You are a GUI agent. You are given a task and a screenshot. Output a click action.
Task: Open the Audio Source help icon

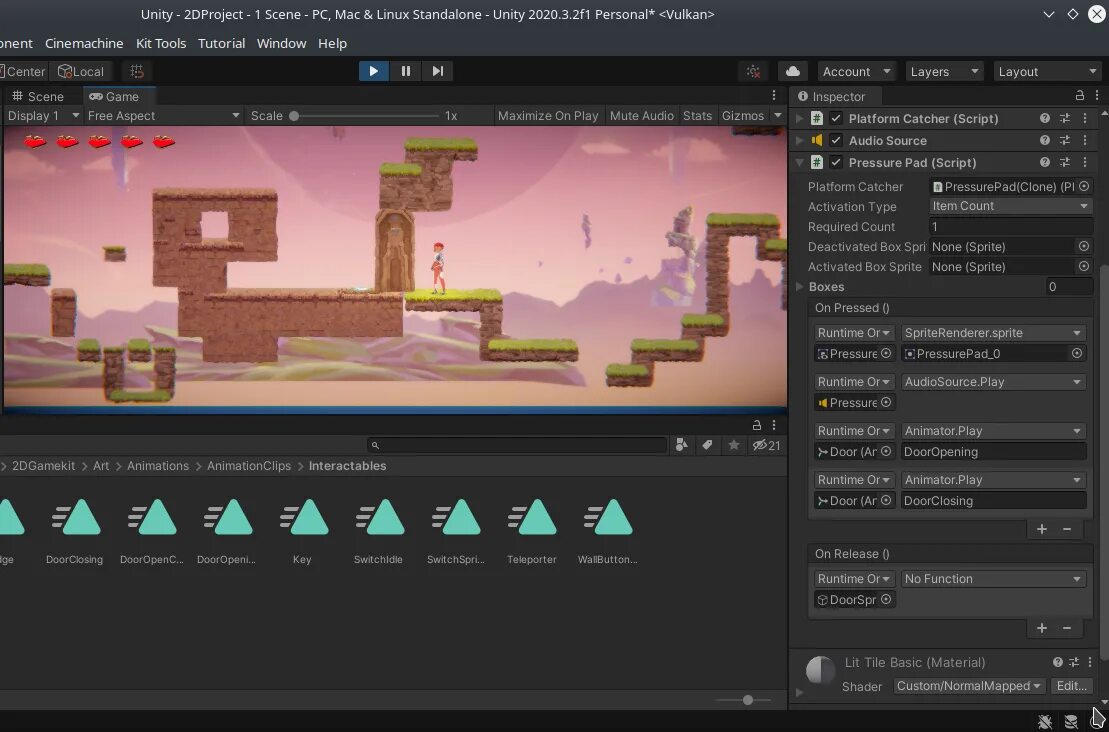point(1045,140)
